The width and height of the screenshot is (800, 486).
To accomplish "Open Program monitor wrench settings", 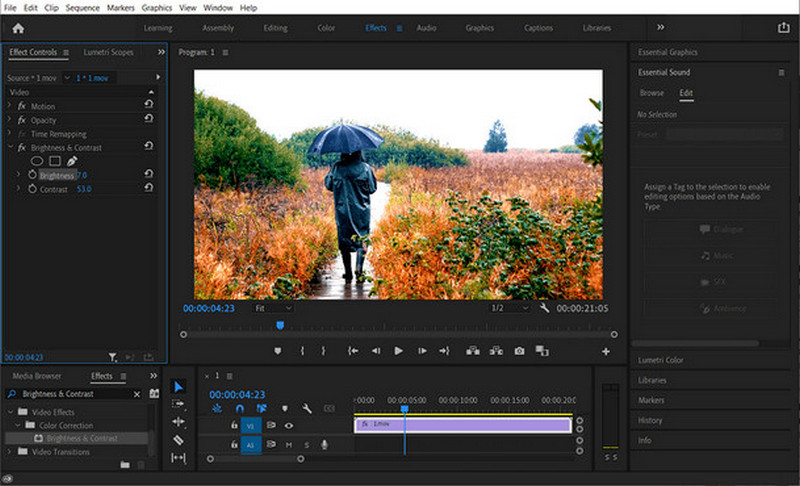I will 544,308.
